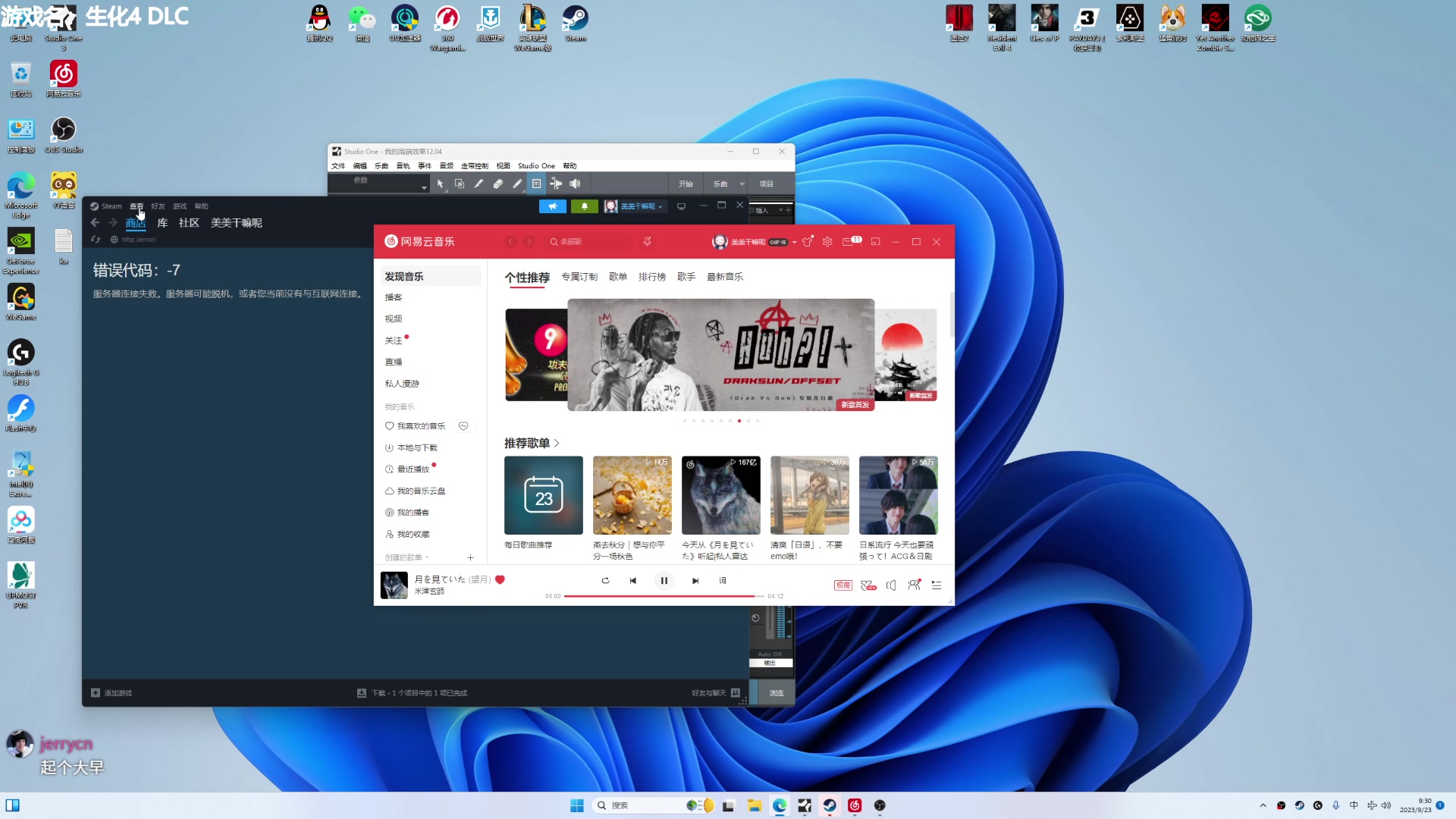Open the play queue list icon
This screenshot has width=1456, height=819.
pyautogui.click(x=937, y=585)
